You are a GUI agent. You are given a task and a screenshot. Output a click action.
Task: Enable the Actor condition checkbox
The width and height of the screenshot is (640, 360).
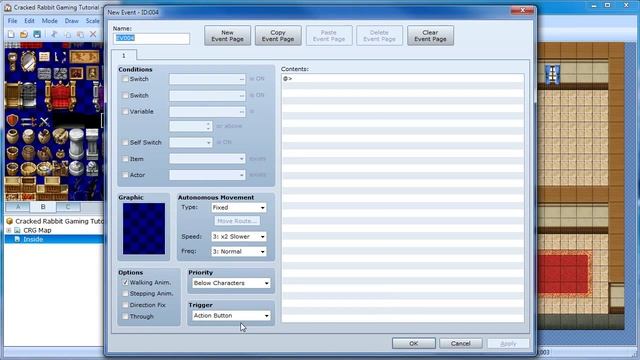(125, 175)
